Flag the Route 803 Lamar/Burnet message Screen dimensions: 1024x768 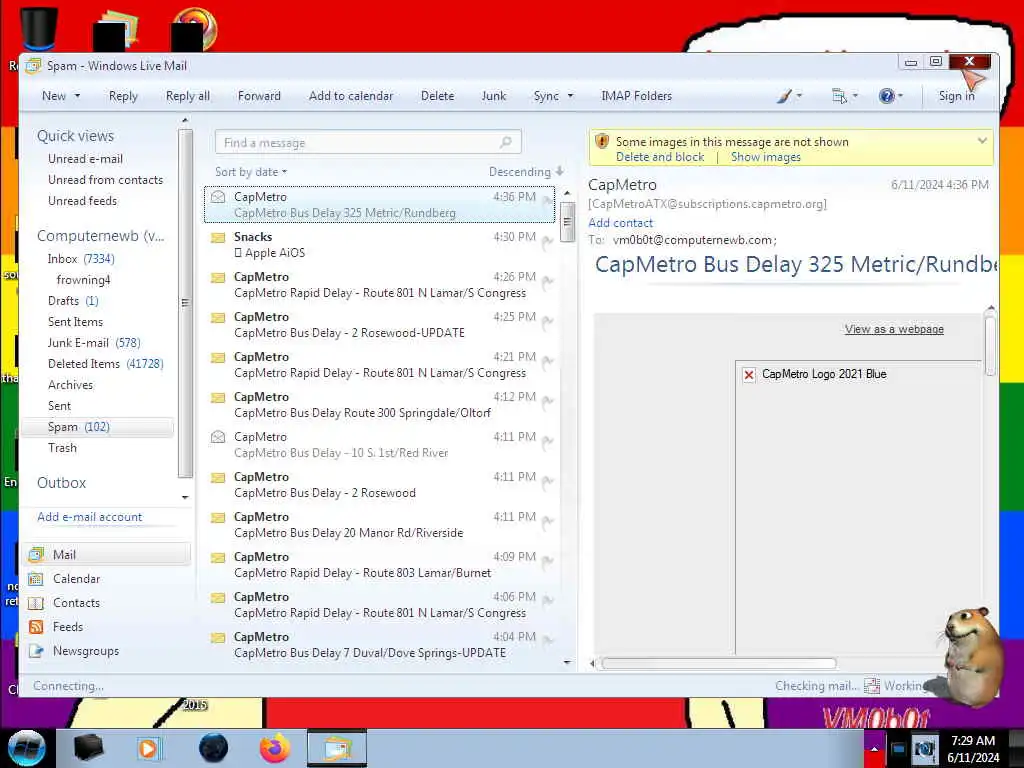(x=547, y=562)
